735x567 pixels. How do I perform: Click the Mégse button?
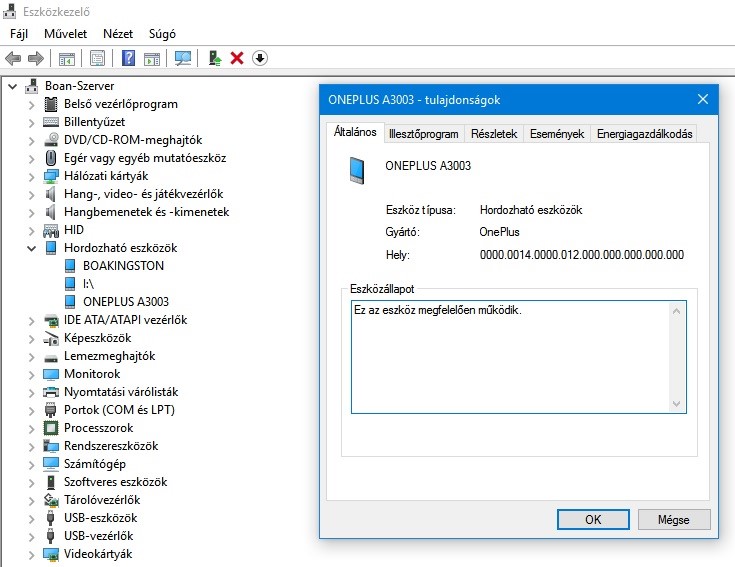click(674, 520)
